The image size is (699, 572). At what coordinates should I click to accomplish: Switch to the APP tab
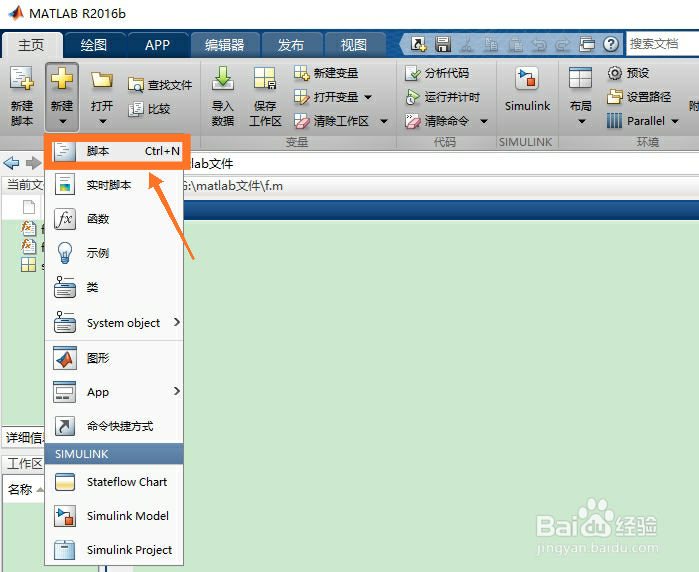(x=157, y=45)
